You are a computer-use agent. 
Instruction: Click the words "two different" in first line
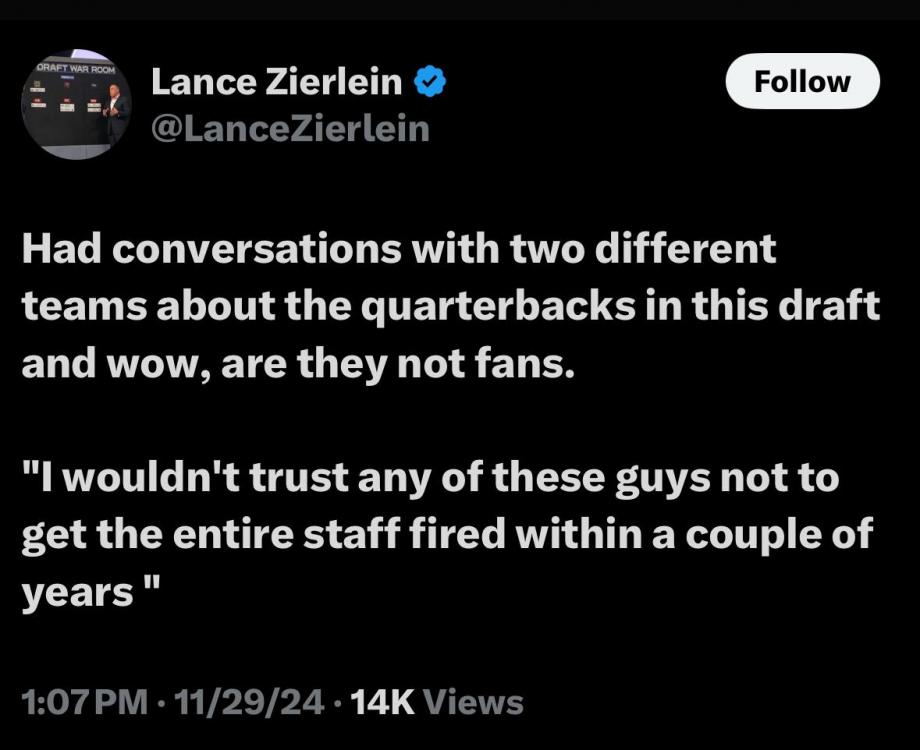[x=660, y=249]
